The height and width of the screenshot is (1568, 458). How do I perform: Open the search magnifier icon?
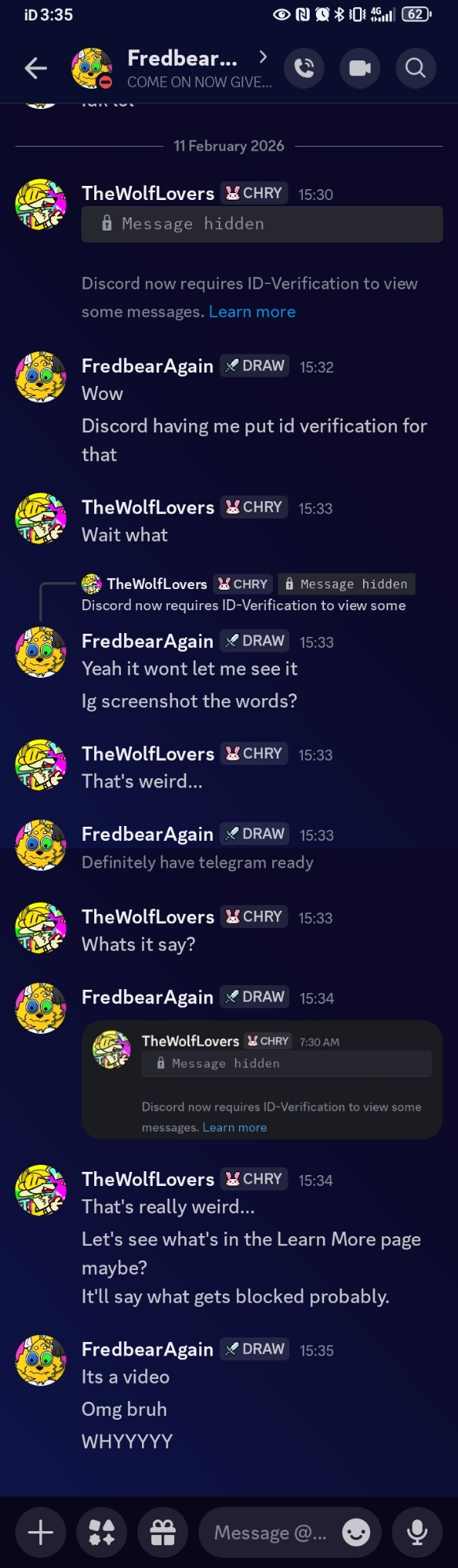coord(416,68)
